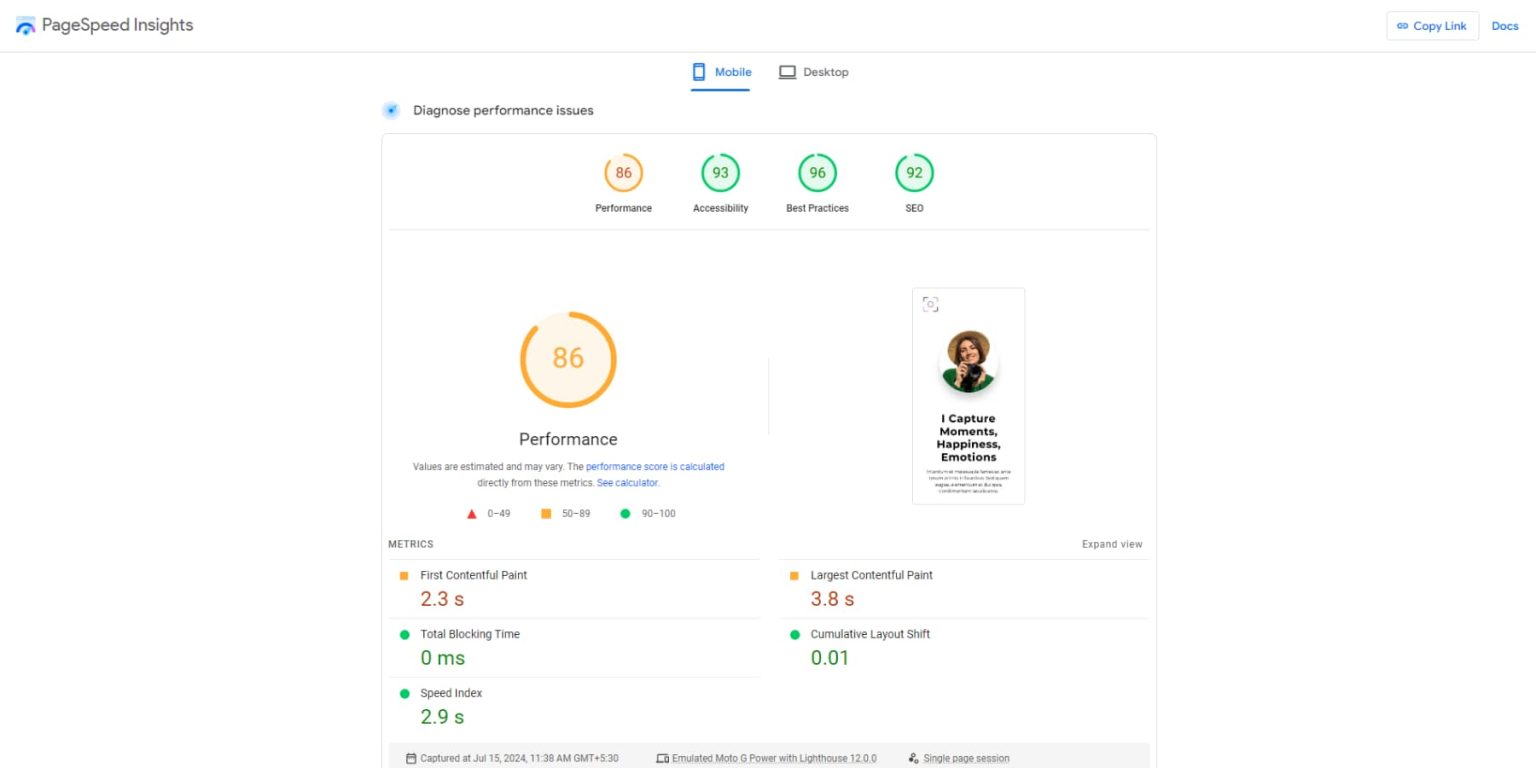Click the orange square beside Largest Contentful Paint
The image size is (1536, 768).
794,576
